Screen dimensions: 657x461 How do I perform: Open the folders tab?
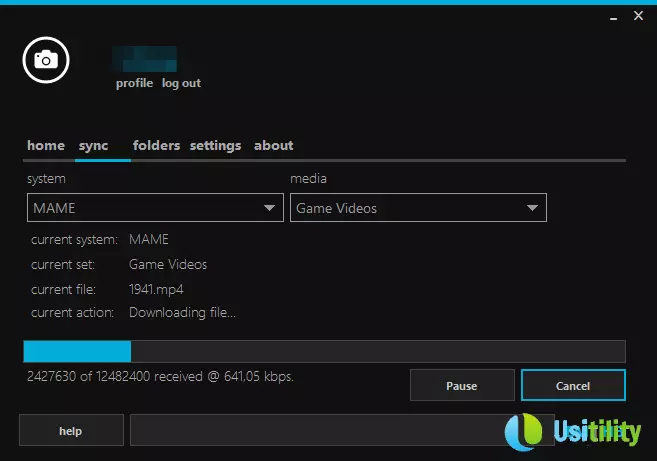tap(156, 145)
